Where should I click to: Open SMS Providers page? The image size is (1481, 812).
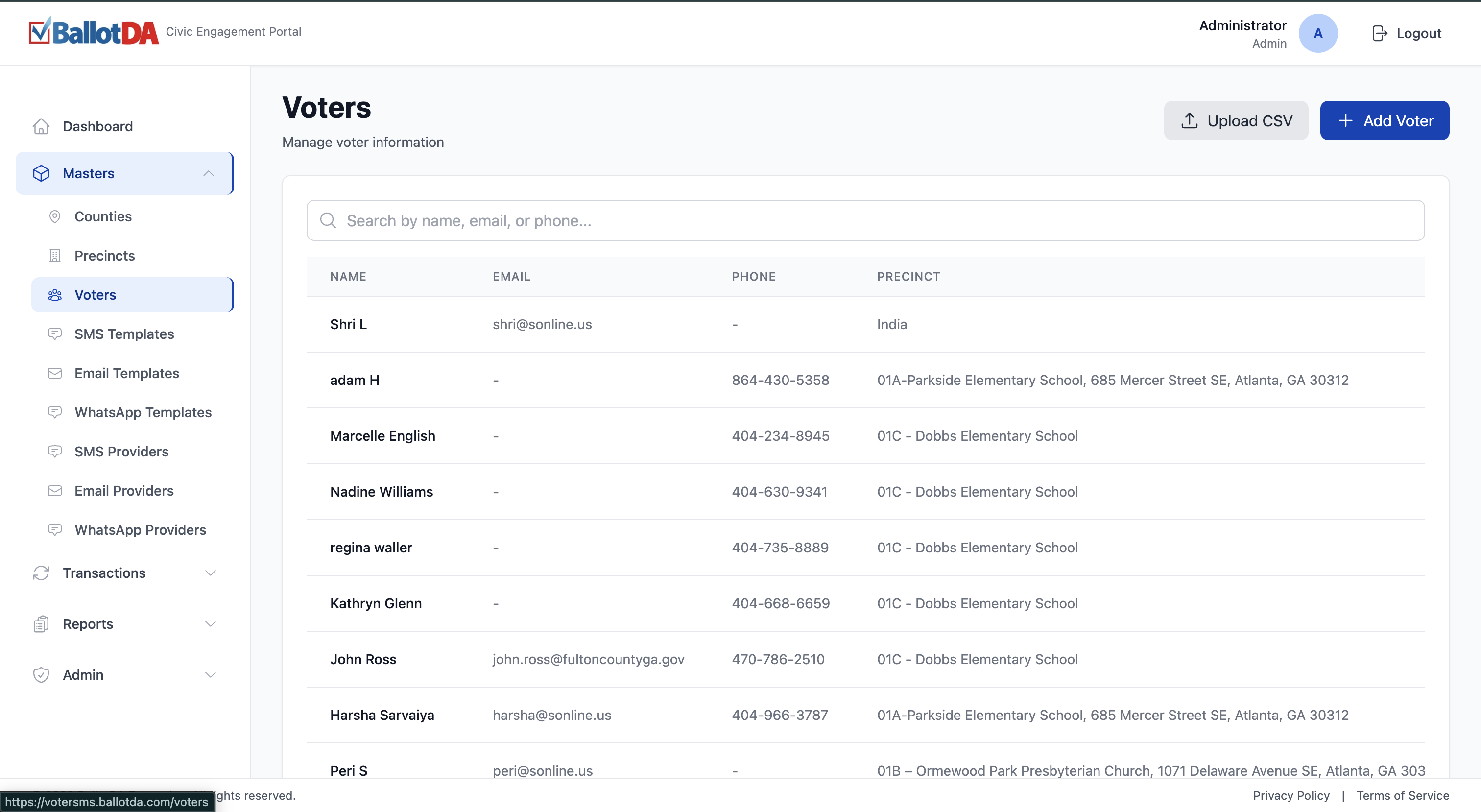click(132, 451)
